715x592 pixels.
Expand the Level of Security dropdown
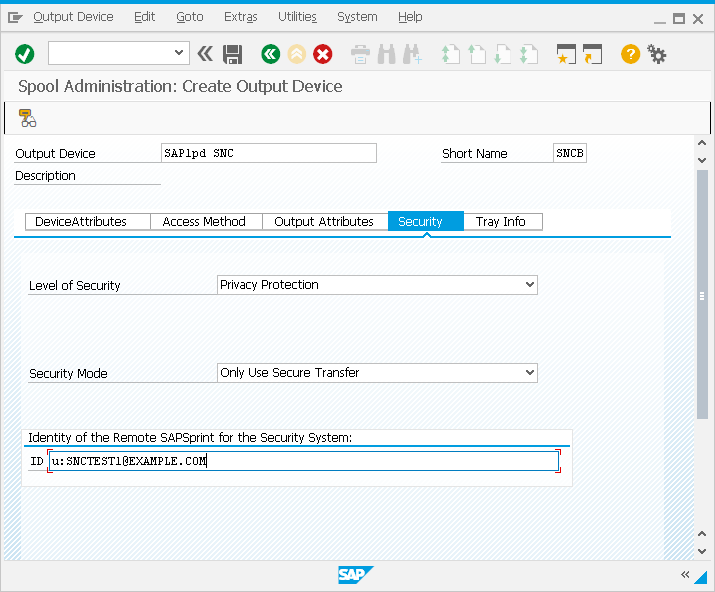tap(529, 285)
